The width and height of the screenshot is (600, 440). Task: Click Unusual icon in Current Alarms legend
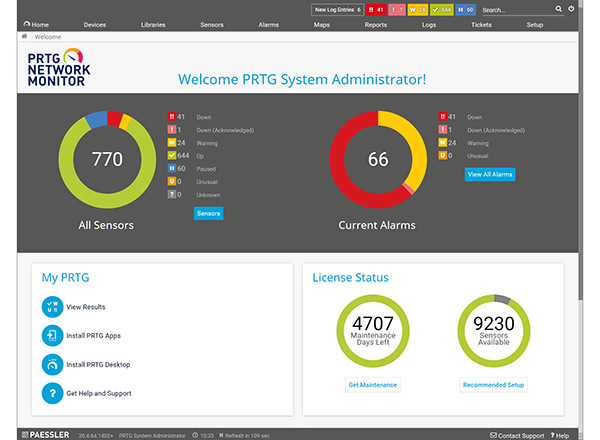click(x=442, y=155)
